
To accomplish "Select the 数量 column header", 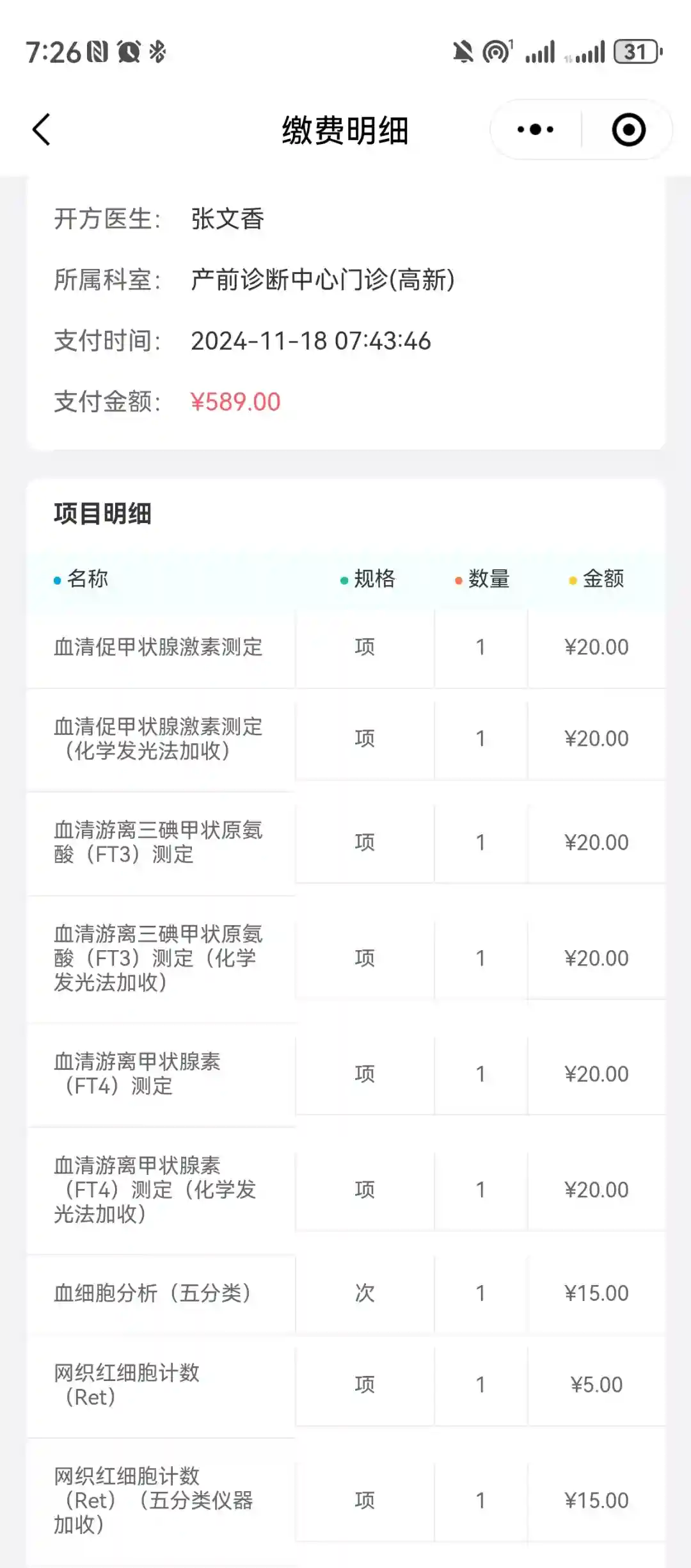I will 488,579.
